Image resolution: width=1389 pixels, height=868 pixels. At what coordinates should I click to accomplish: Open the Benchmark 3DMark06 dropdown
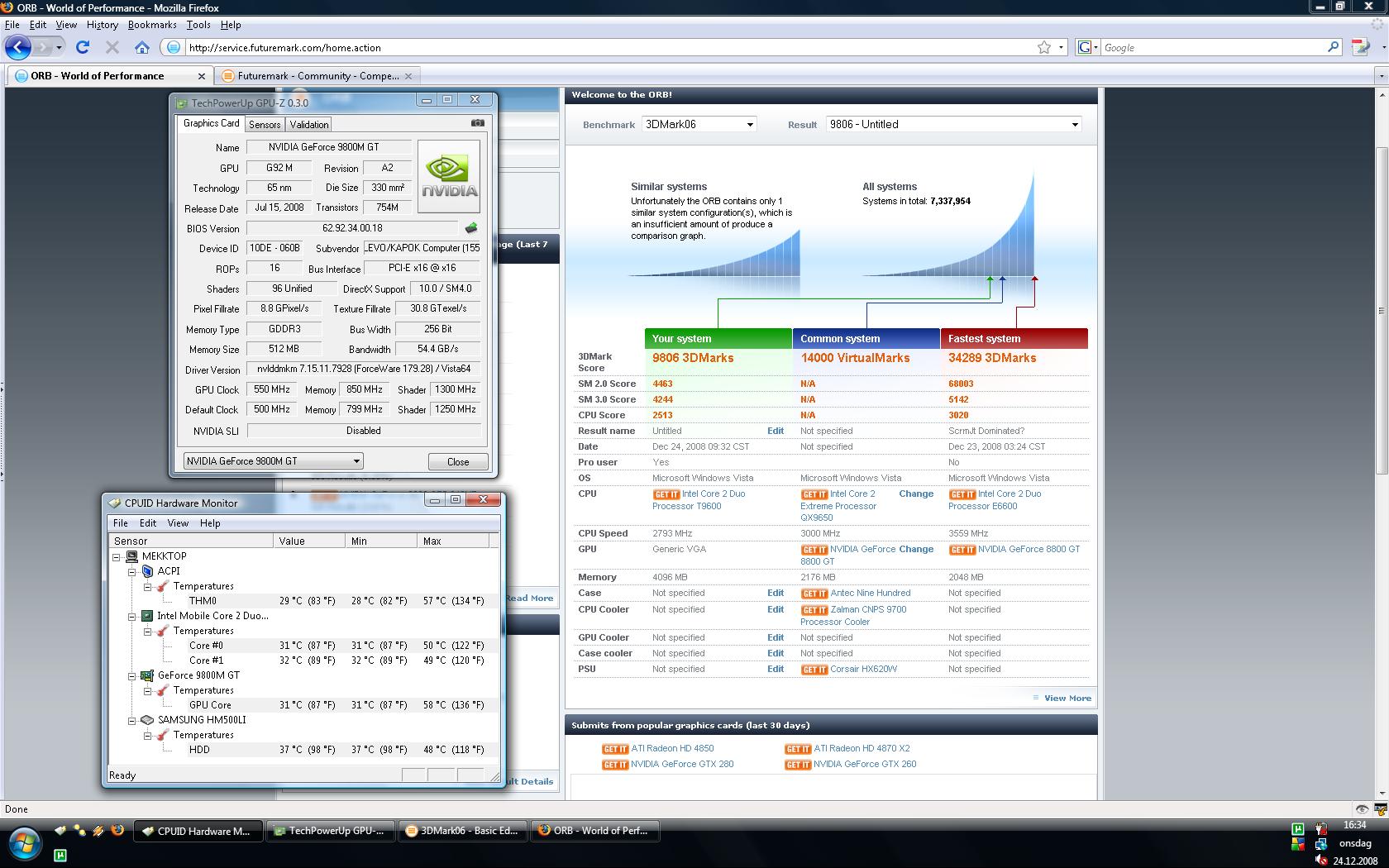click(x=699, y=124)
